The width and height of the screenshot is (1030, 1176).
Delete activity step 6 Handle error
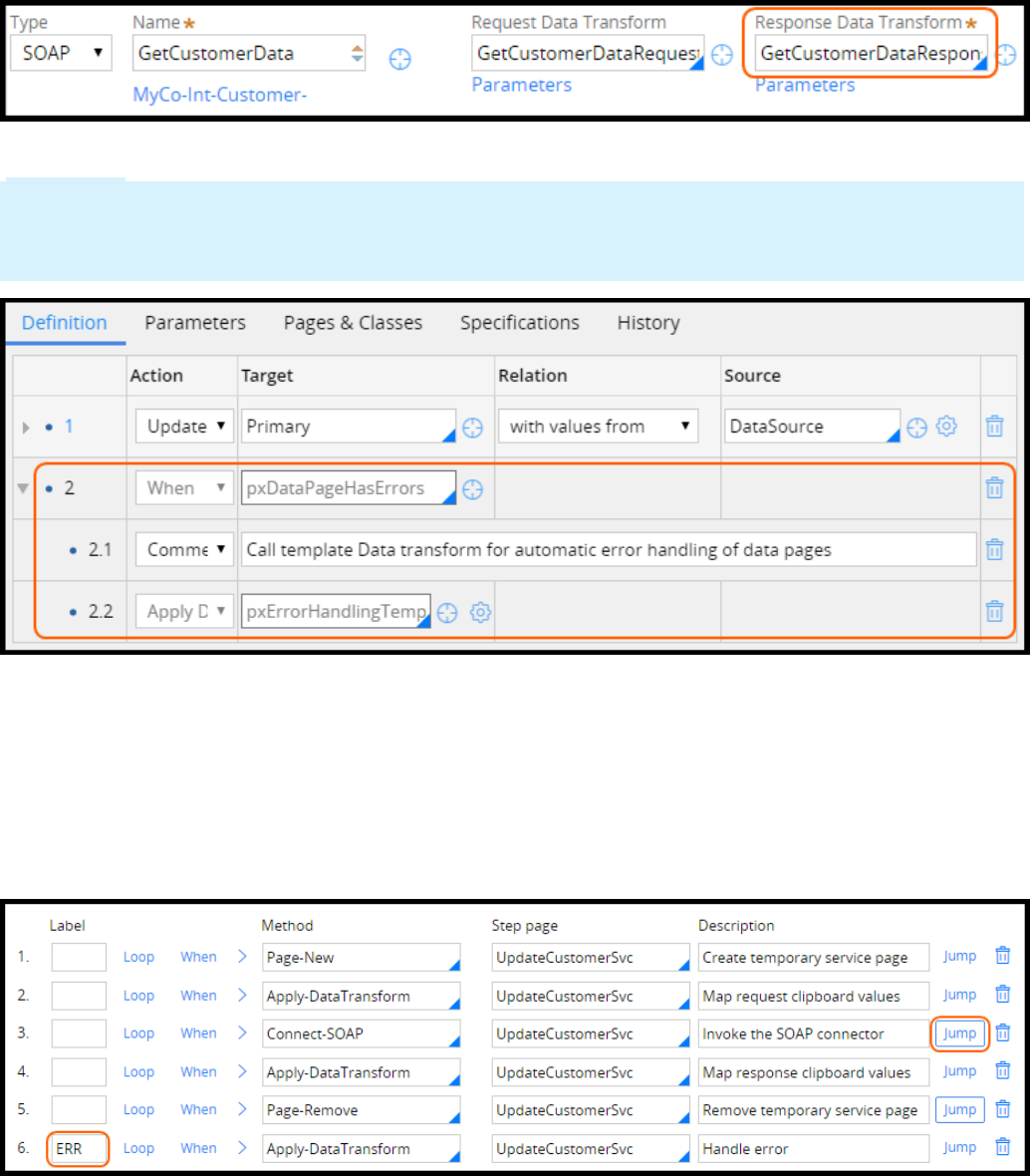pos(1003,1147)
